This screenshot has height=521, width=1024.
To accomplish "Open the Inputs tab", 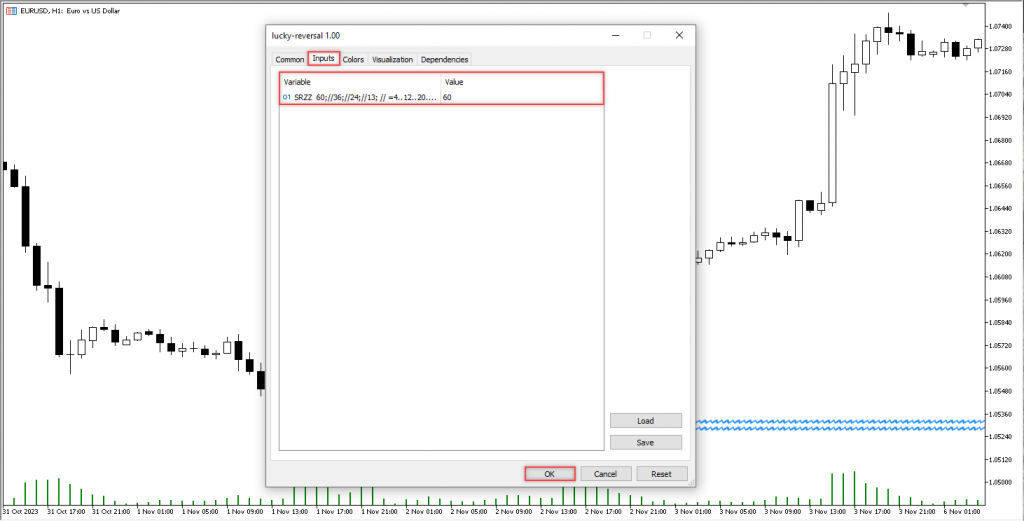I will pyautogui.click(x=323, y=59).
